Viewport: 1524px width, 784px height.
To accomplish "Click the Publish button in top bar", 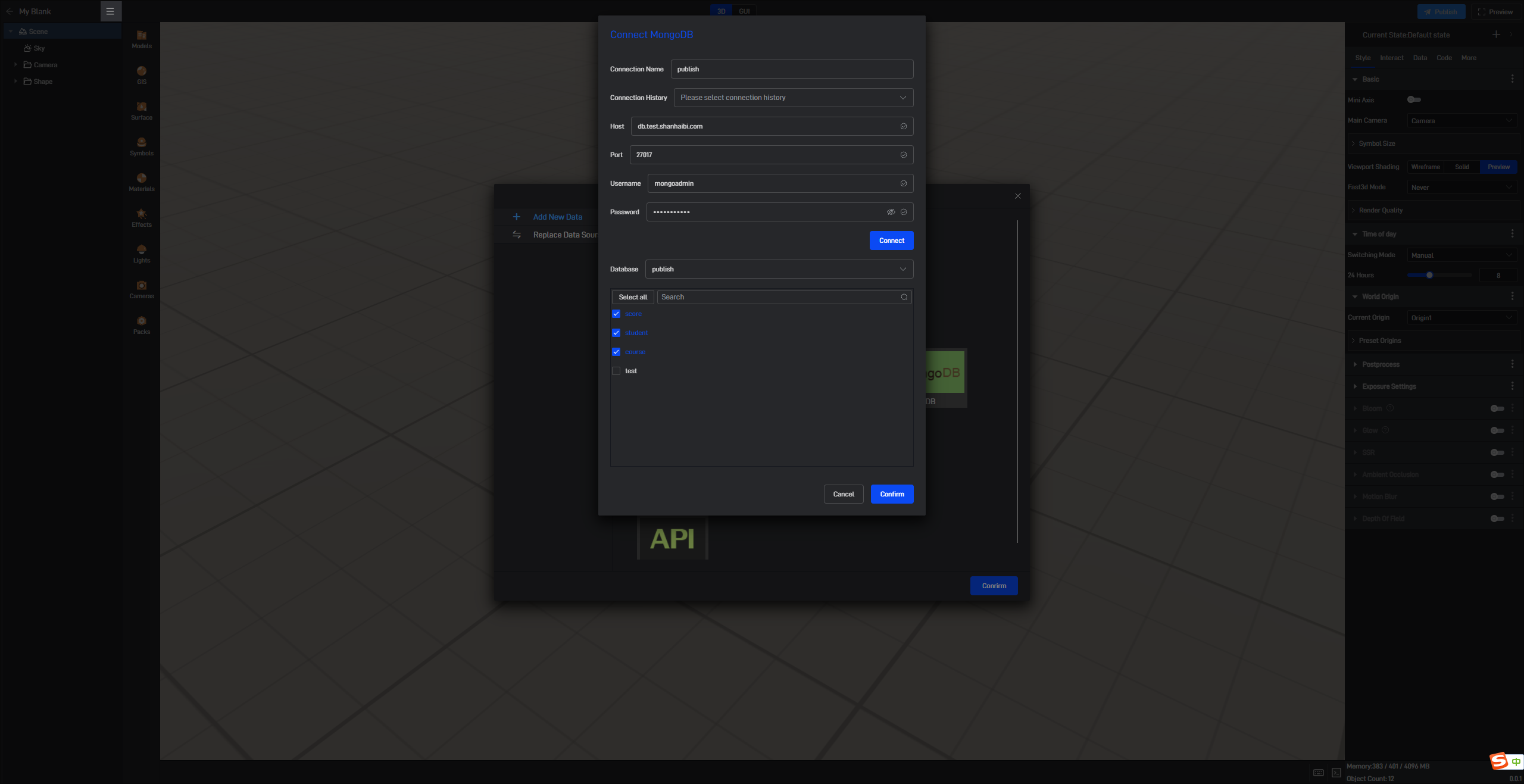I will [x=1441, y=11].
